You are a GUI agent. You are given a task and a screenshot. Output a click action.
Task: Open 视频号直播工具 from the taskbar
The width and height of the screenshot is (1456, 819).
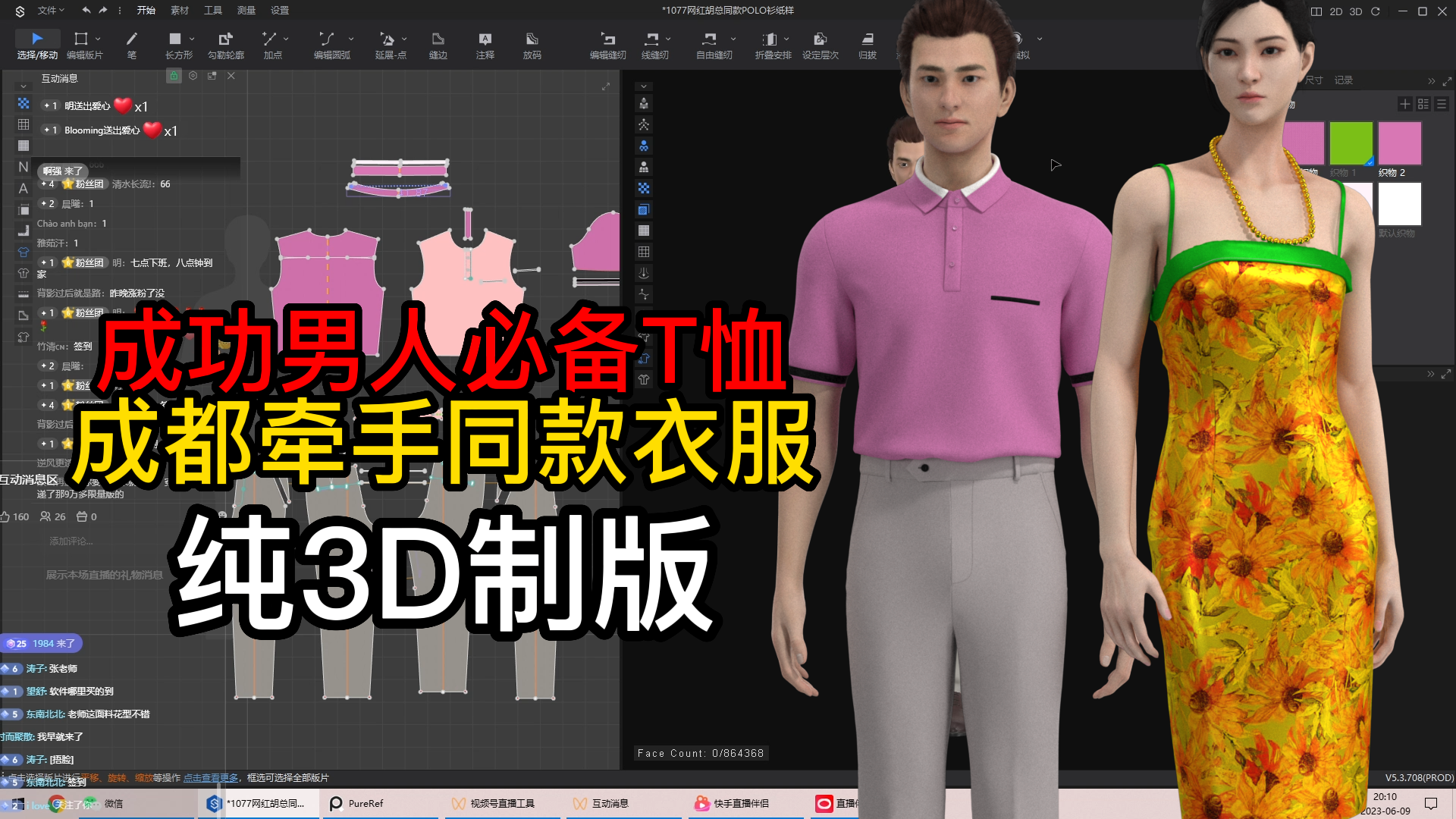502,804
